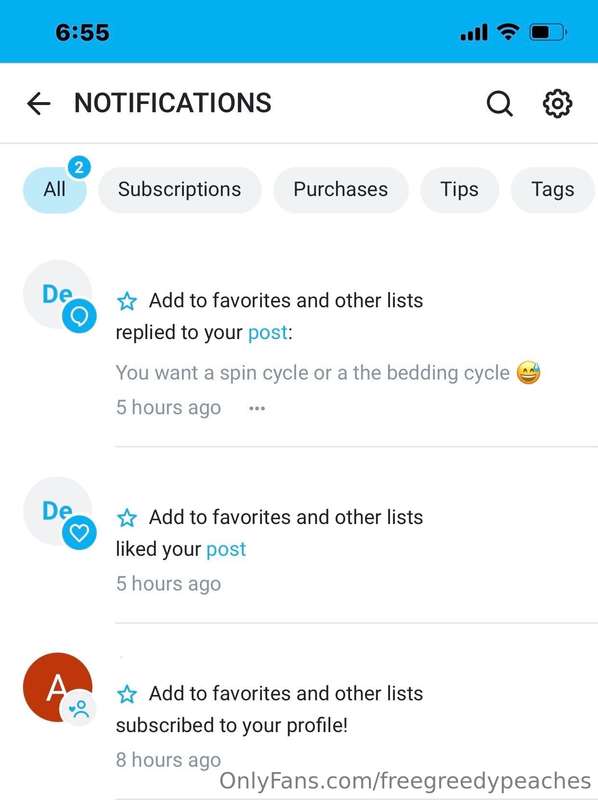The image size is (598, 800).
Task: Open the notifications search magnifier
Action: coord(500,104)
